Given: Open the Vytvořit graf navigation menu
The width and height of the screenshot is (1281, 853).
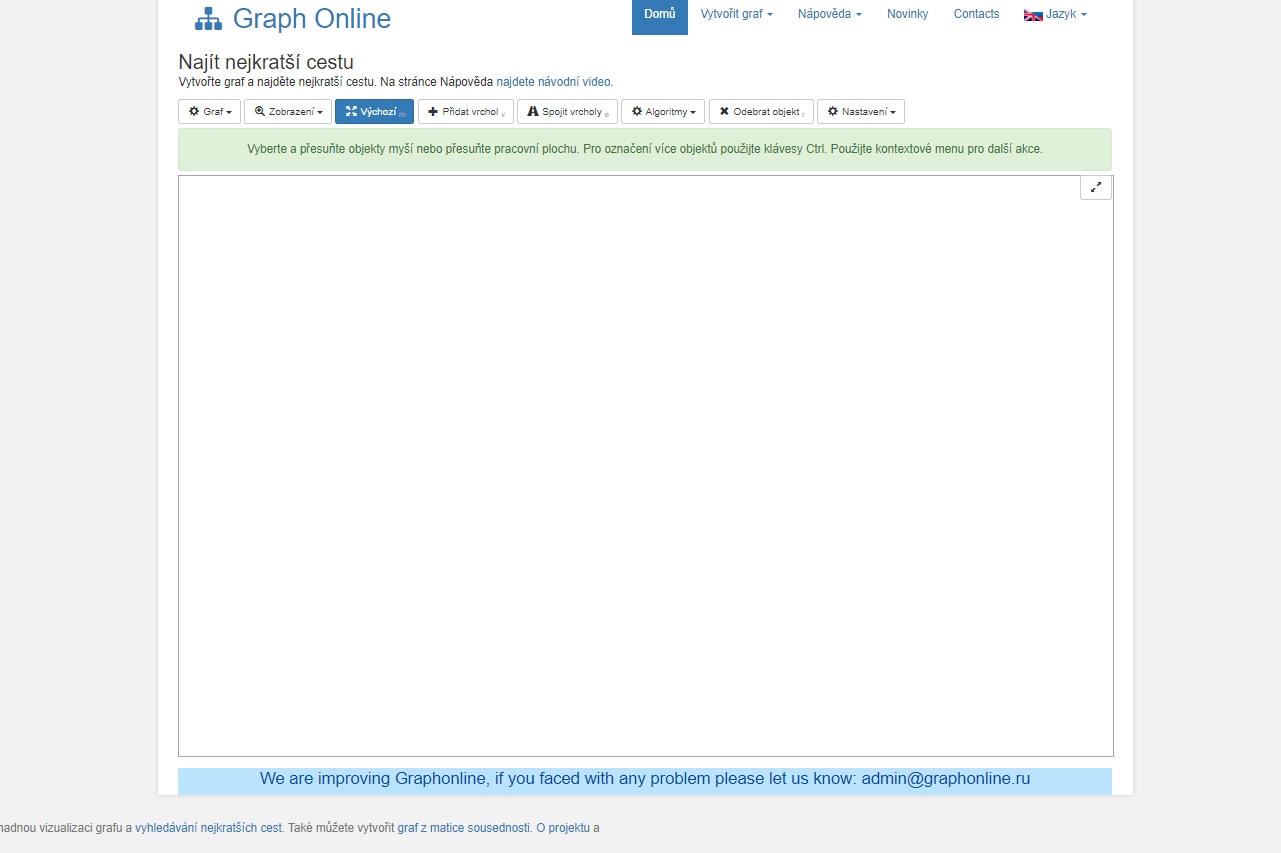Looking at the screenshot, I should click(736, 14).
